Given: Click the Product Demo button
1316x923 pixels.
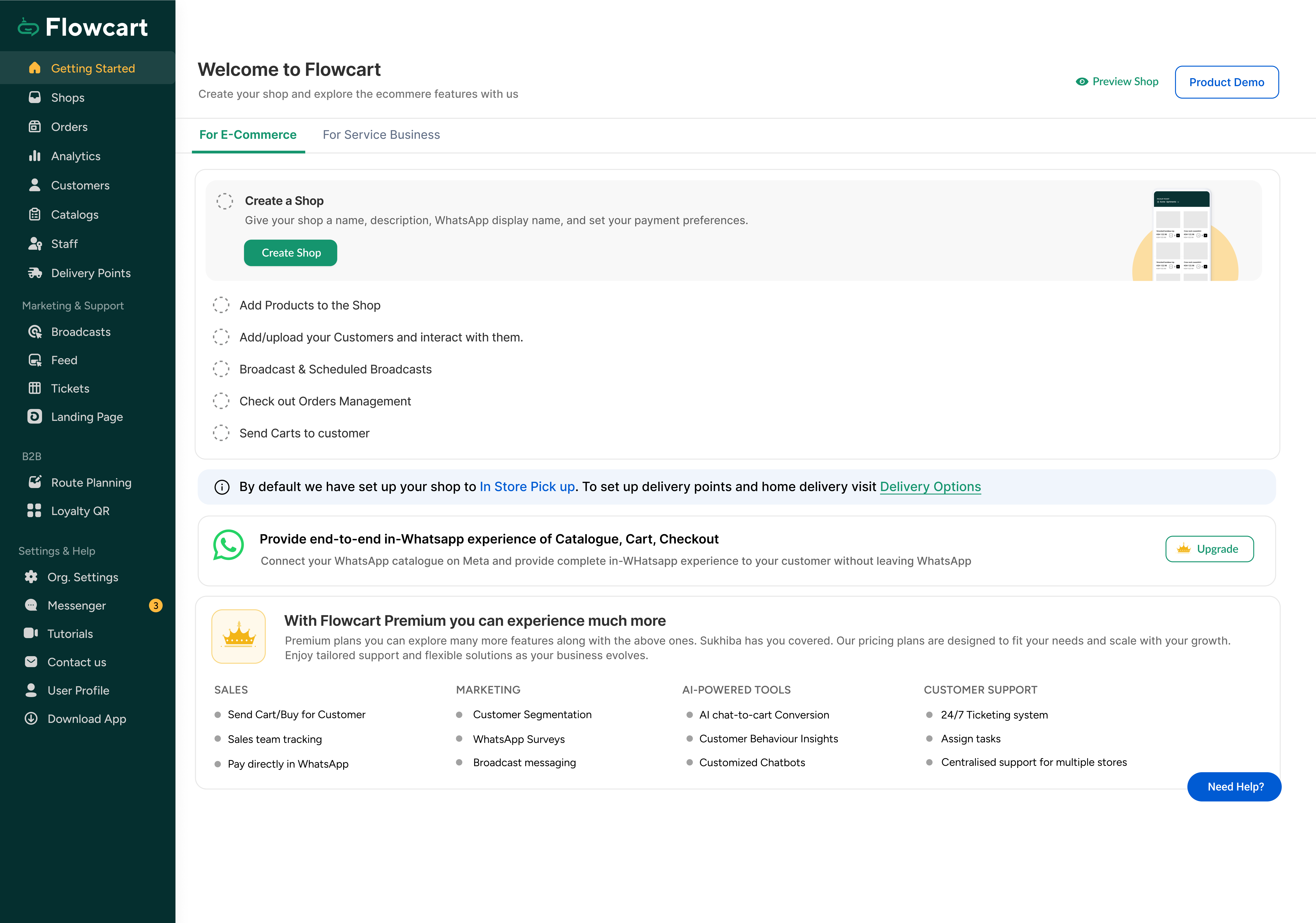Looking at the screenshot, I should (1227, 82).
